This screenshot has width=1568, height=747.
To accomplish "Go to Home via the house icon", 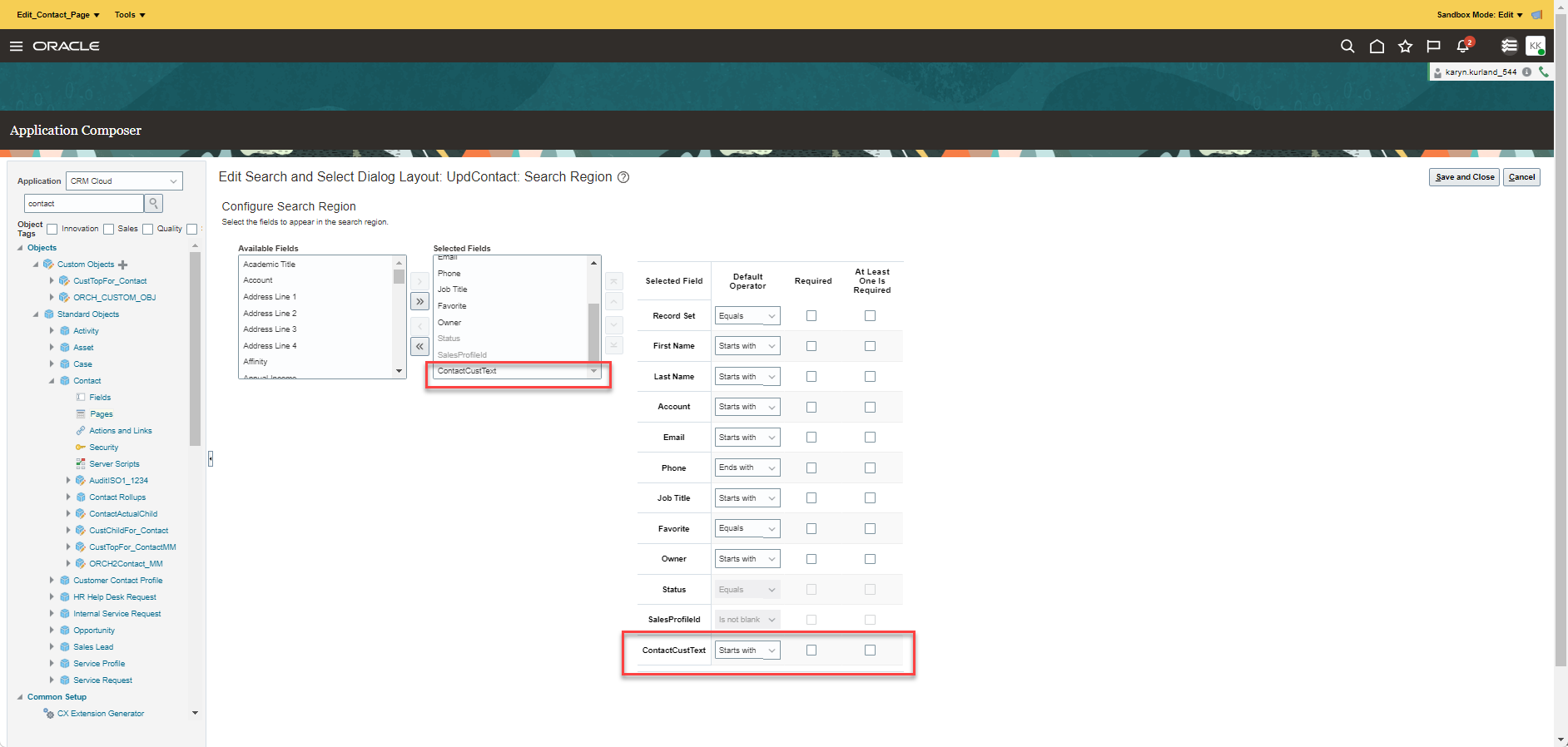I will [x=1377, y=47].
